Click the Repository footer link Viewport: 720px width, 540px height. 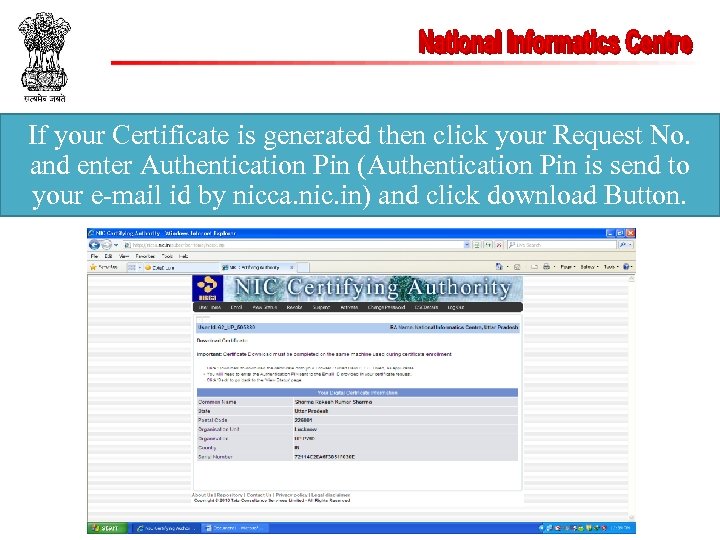230,495
